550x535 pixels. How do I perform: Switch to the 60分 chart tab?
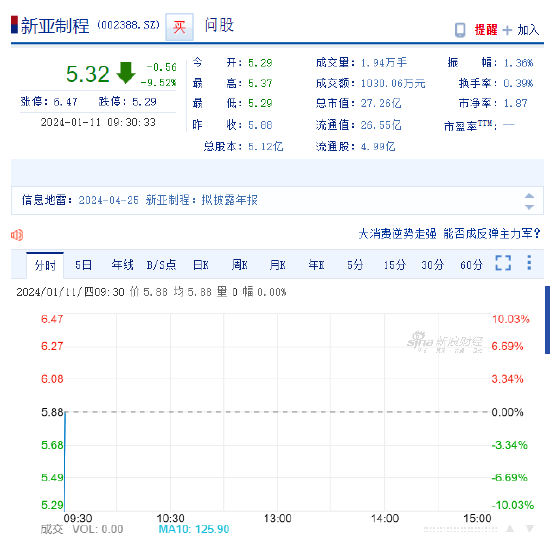click(x=471, y=265)
